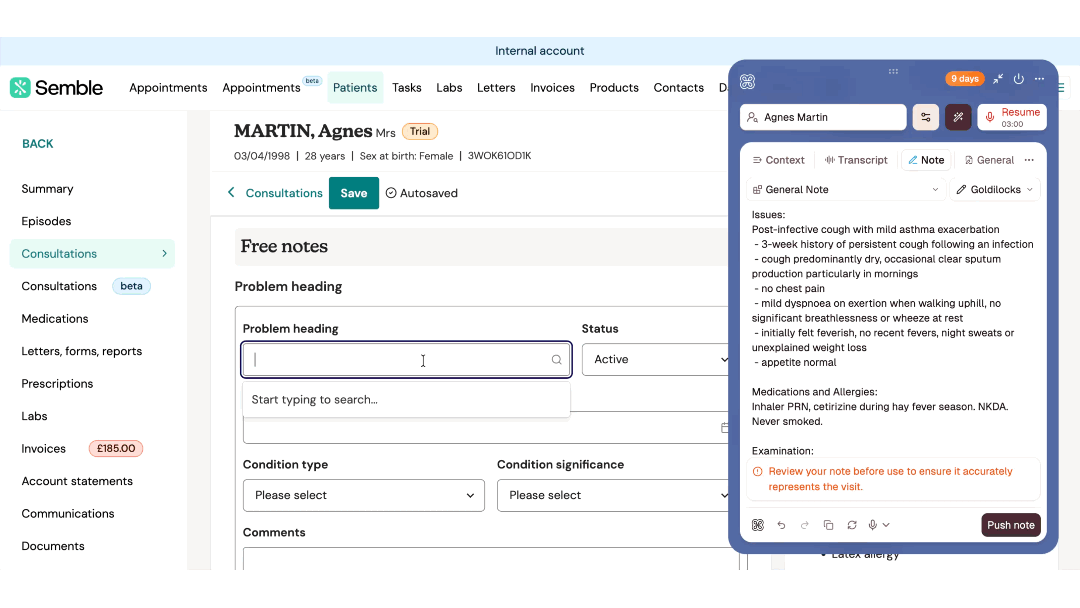This screenshot has width=1080, height=608.
Task: Open the General Note template dropdown
Action: click(846, 189)
